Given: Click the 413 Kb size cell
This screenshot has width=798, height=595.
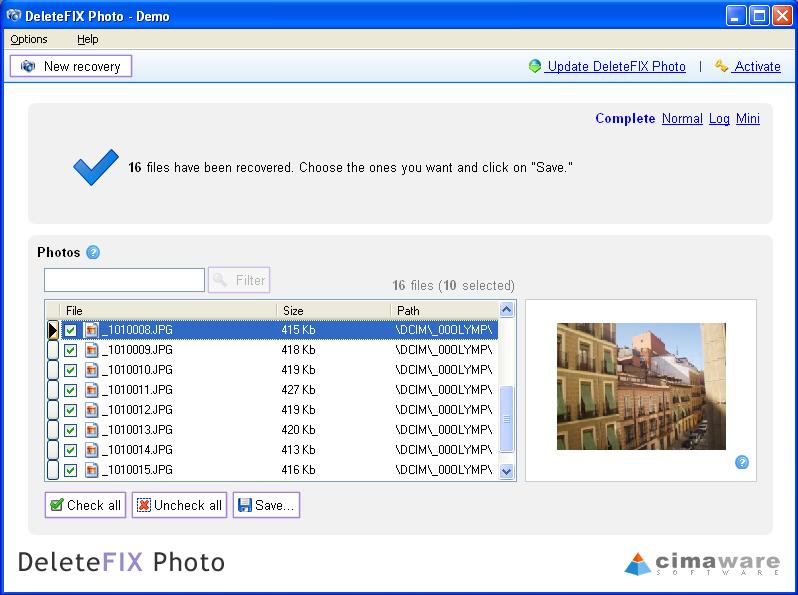Looking at the screenshot, I should [298, 450].
